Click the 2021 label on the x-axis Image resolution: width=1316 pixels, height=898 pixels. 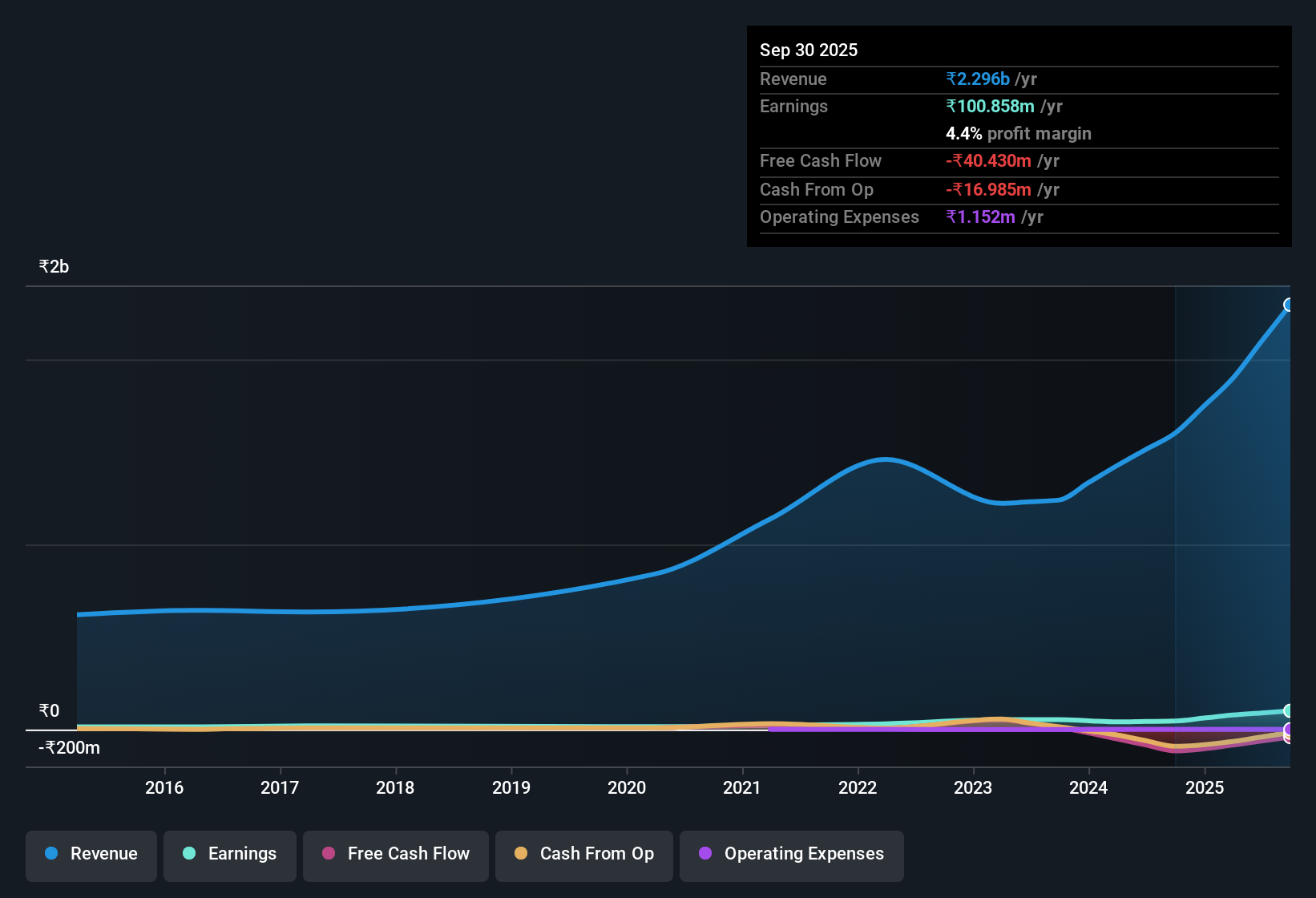click(x=742, y=788)
